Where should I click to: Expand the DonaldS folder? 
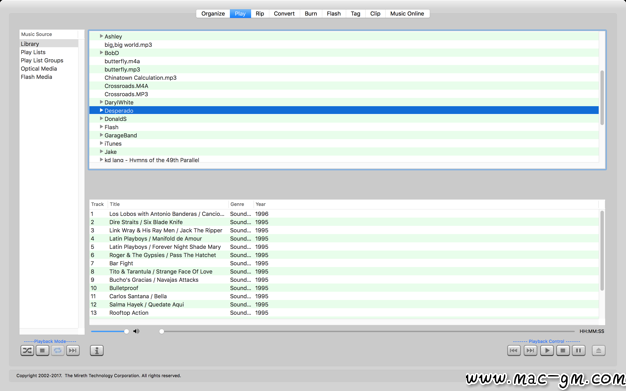[101, 118]
